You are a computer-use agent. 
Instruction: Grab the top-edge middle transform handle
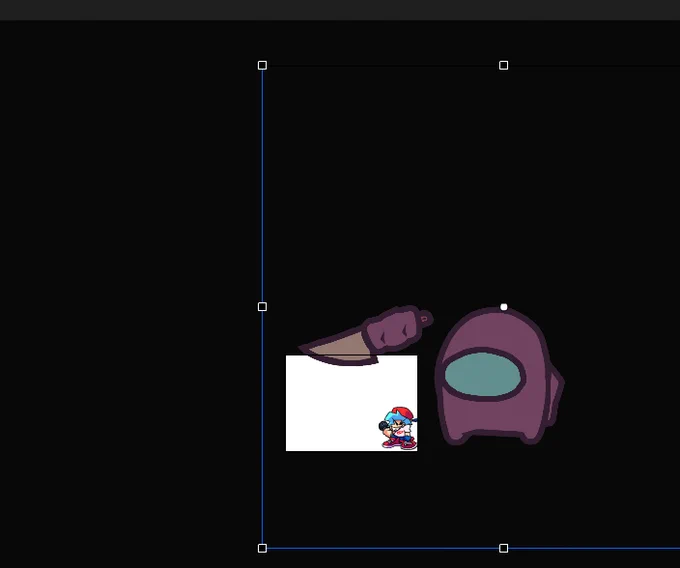coord(503,65)
